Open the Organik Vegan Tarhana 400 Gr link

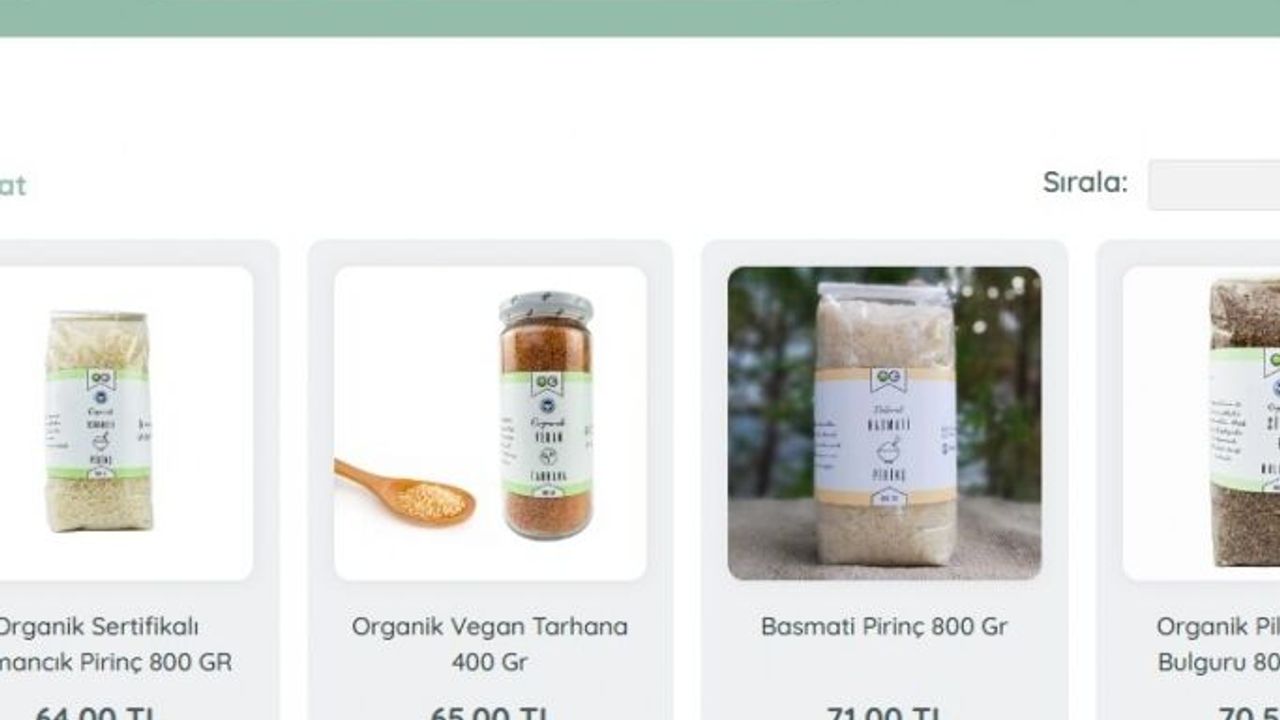pos(490,644)
